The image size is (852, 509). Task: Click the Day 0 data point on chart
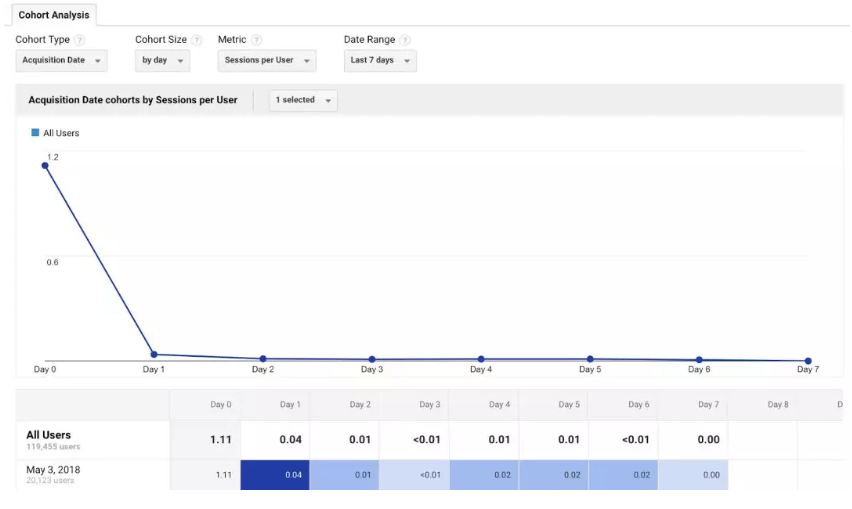pos(45,166)
